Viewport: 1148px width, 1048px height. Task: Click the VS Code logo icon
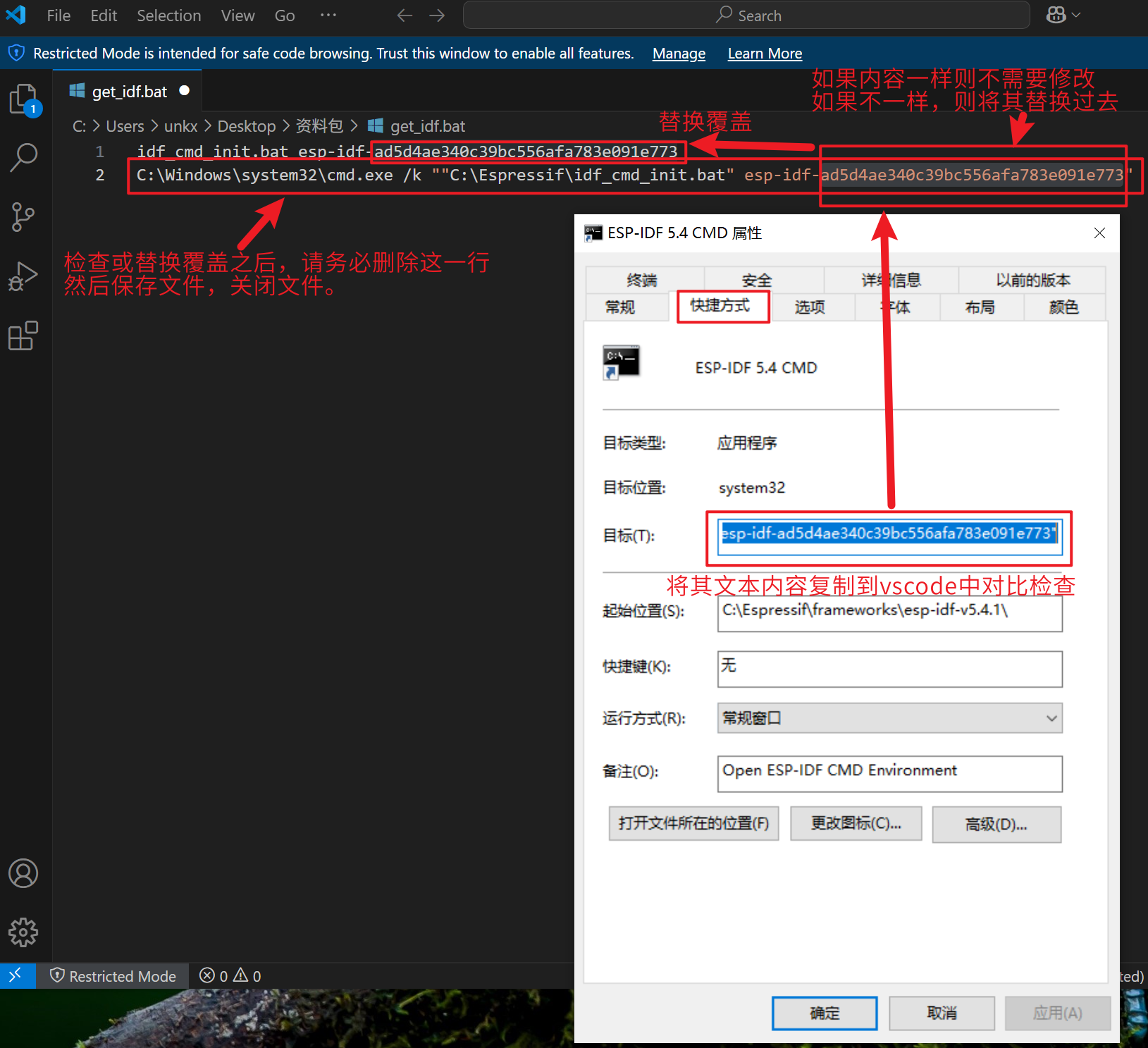16,15
